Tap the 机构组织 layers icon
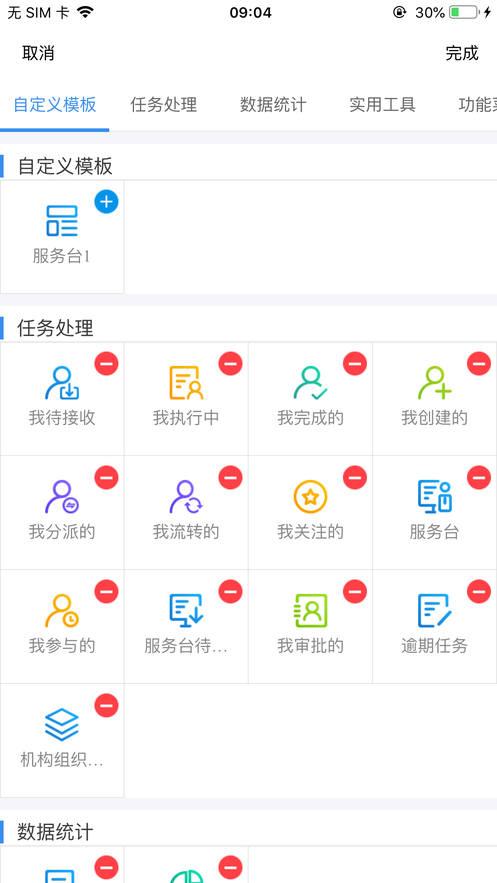497x883 pixels. [x=62, y=725]
